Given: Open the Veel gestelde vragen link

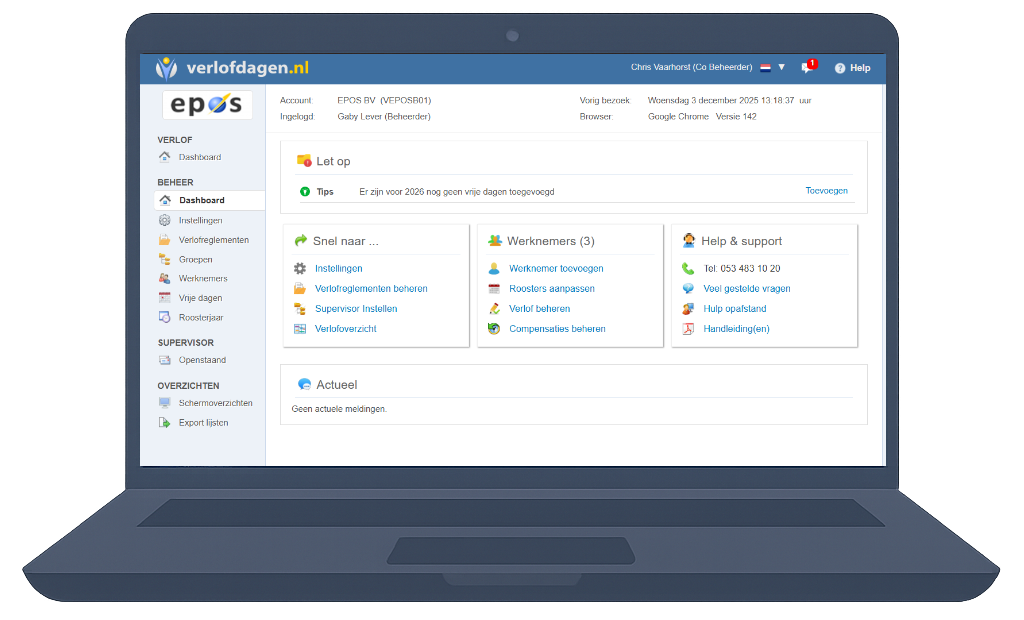Looking at the screenshot, I should click(x=747, y=289).
